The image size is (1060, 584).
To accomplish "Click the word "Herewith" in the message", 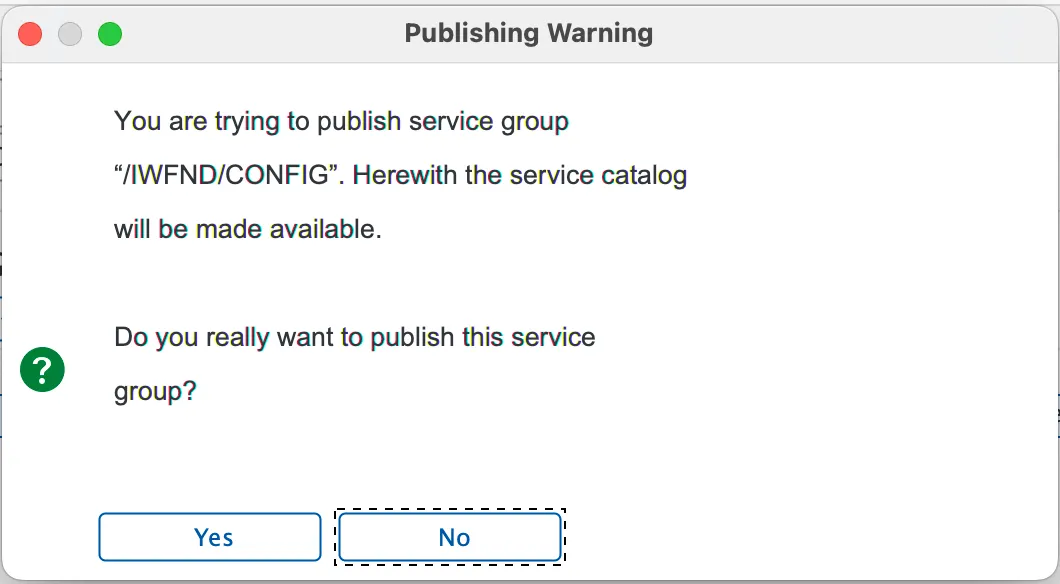I will click(404, 175).
